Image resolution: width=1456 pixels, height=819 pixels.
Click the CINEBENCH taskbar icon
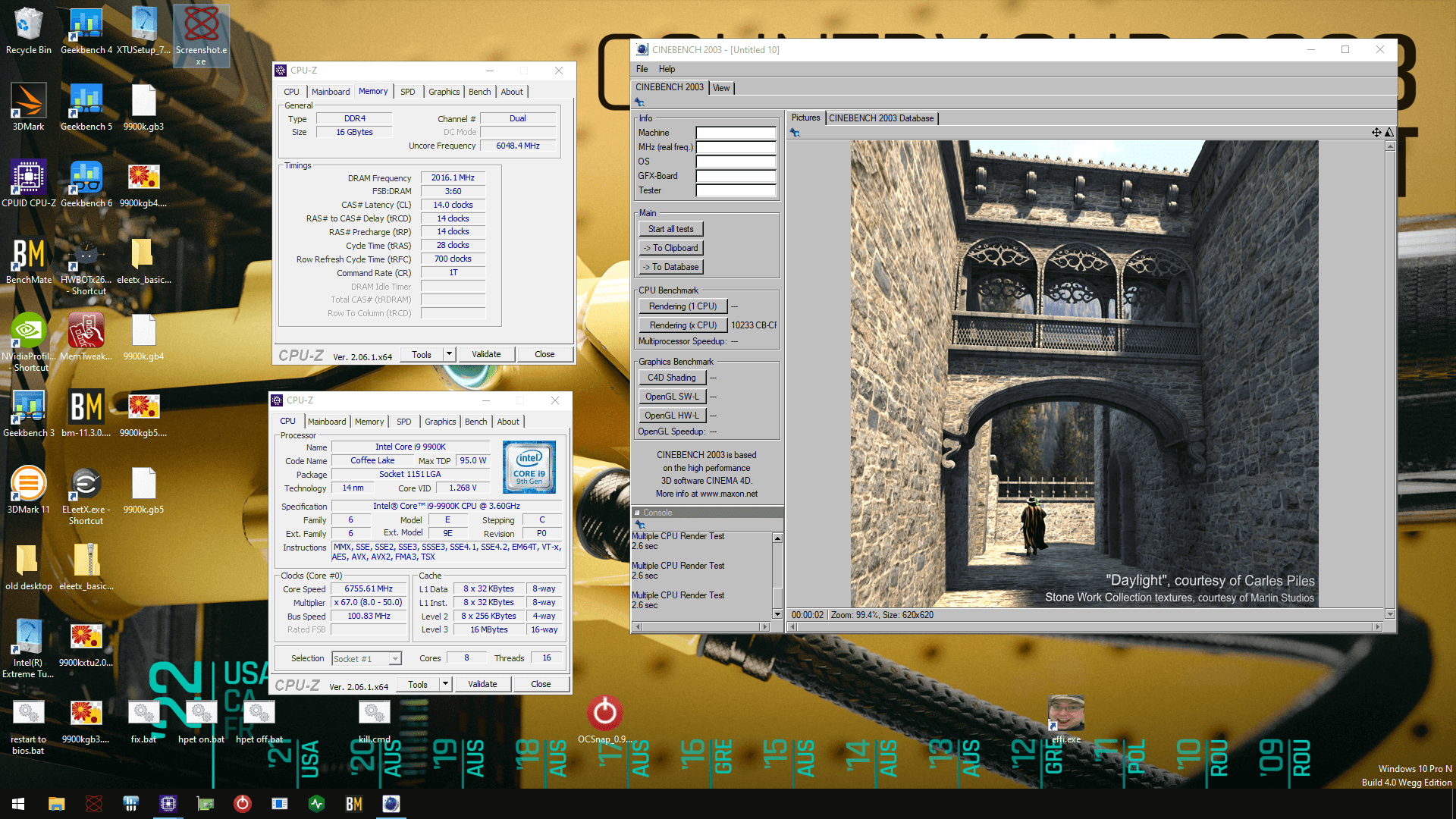click(x=391, y=804)
